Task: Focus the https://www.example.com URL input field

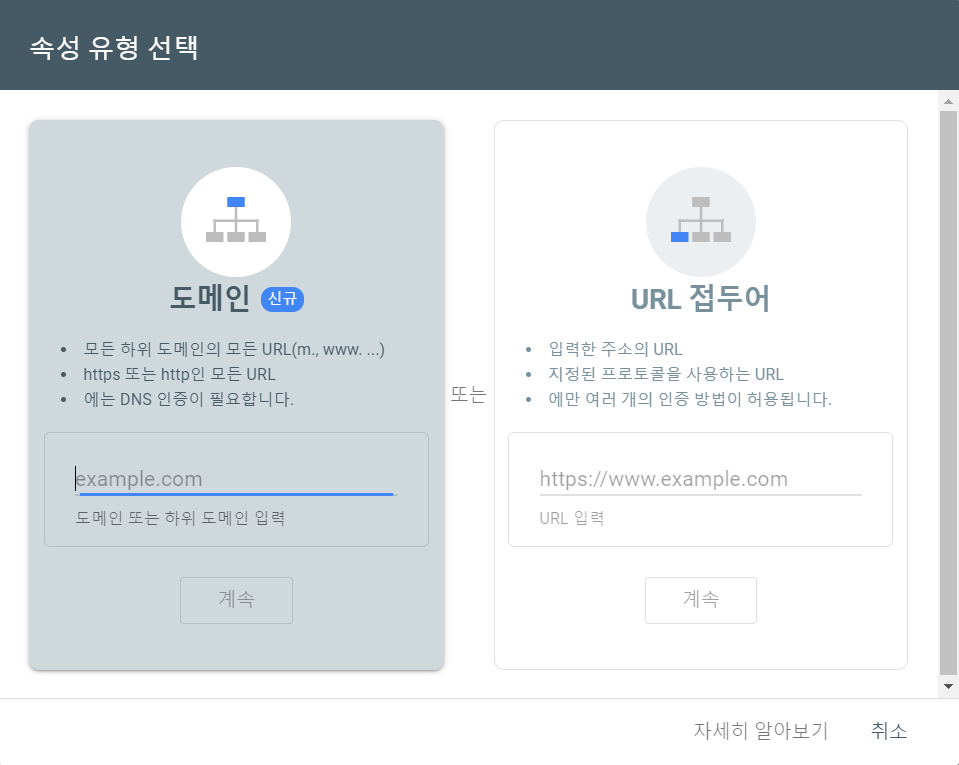Action: click(x=700, y=479)
